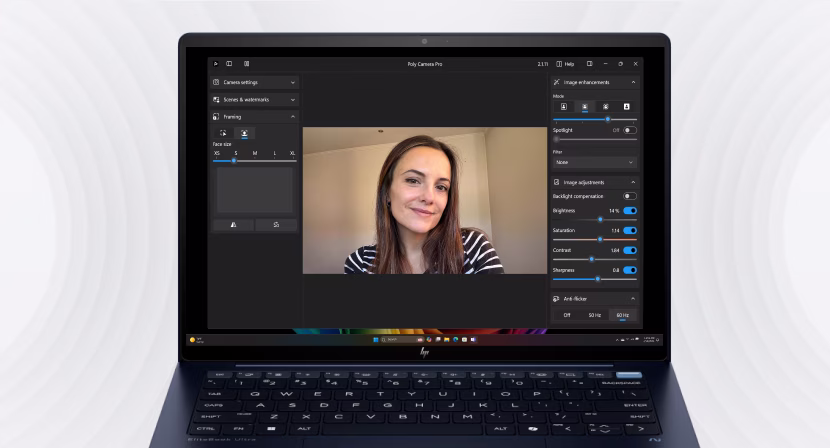Click the Poly logo icon in title bar
Screen dimensions: 830x448
pyautogui.click(x=216, y=64)
